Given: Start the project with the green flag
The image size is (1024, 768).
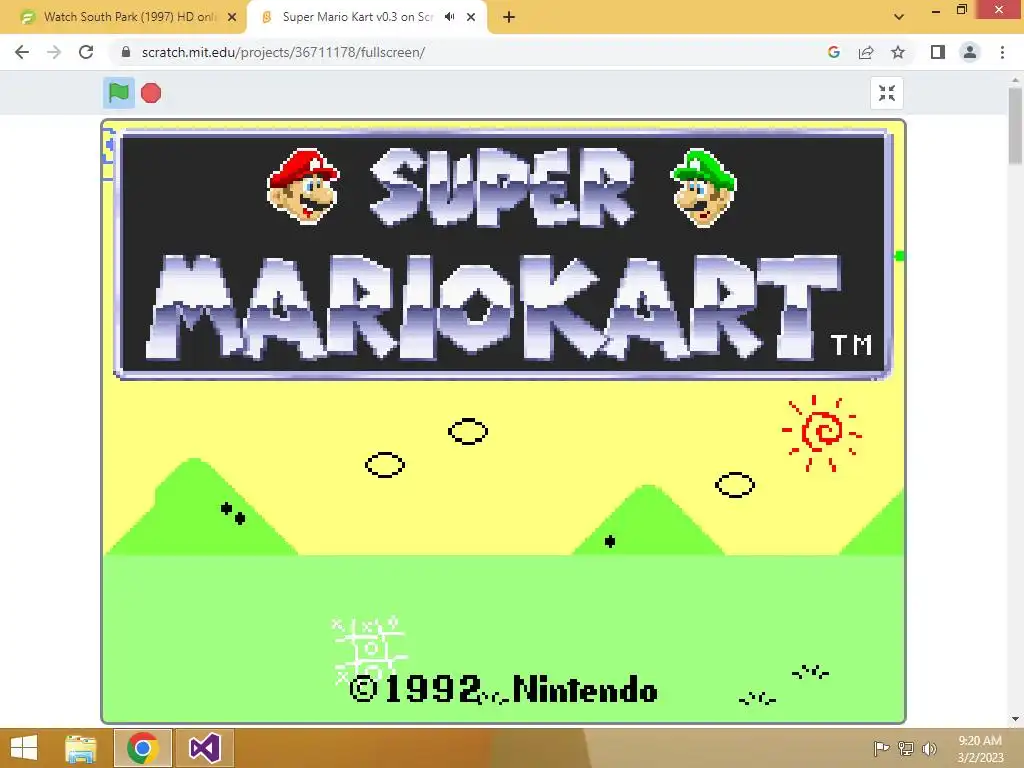Looking at the screenshot, I should point(119,93).
